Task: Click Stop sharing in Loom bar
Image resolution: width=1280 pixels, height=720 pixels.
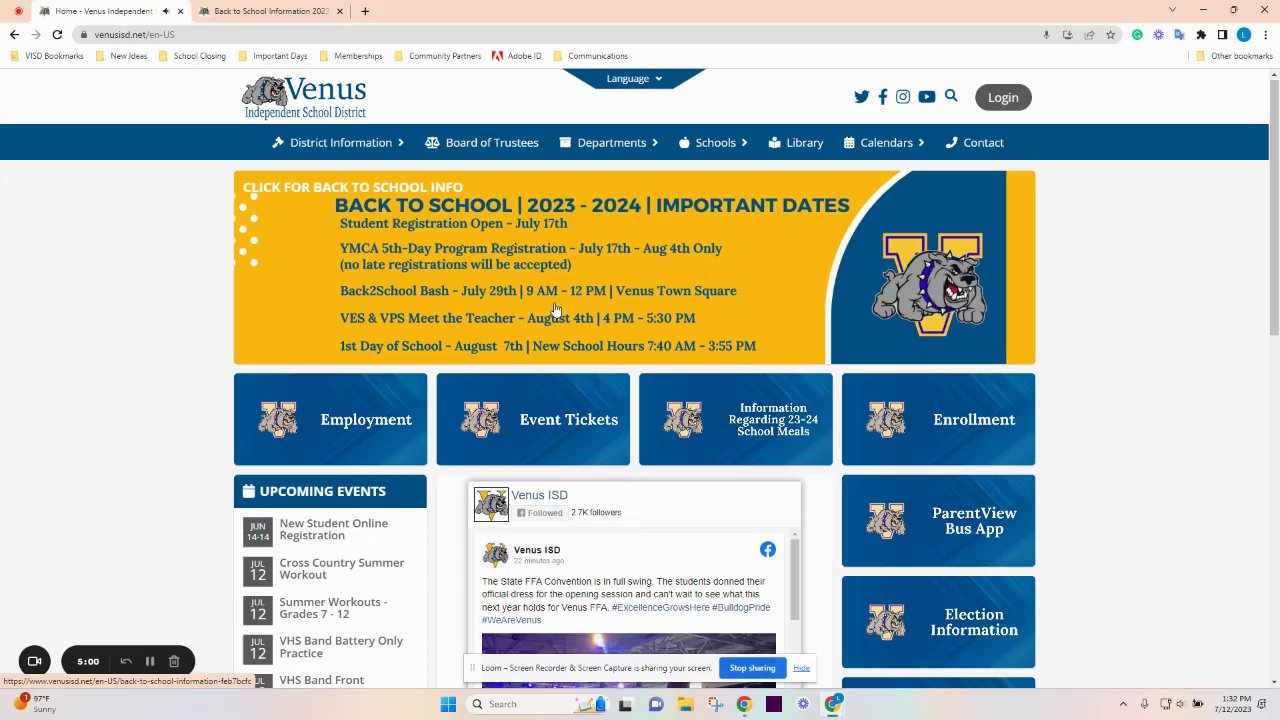Action: coord(752,668)
